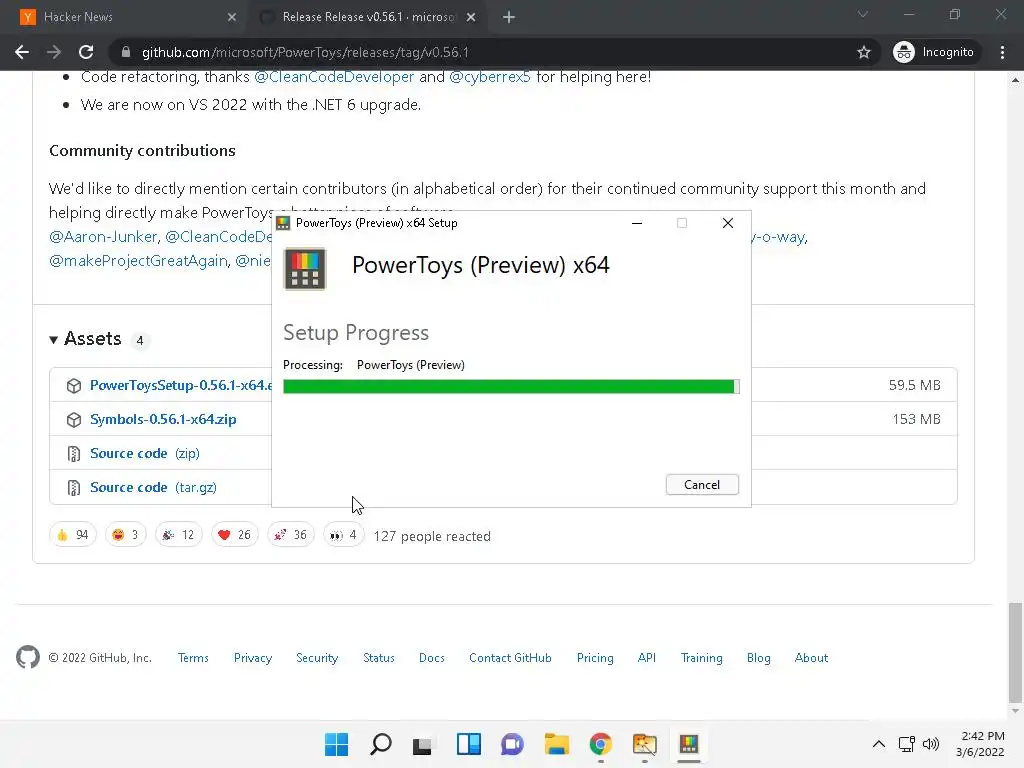Download Symbols-0.56.1-x64.zip
Screen dimensions: 1024x768
163,419
